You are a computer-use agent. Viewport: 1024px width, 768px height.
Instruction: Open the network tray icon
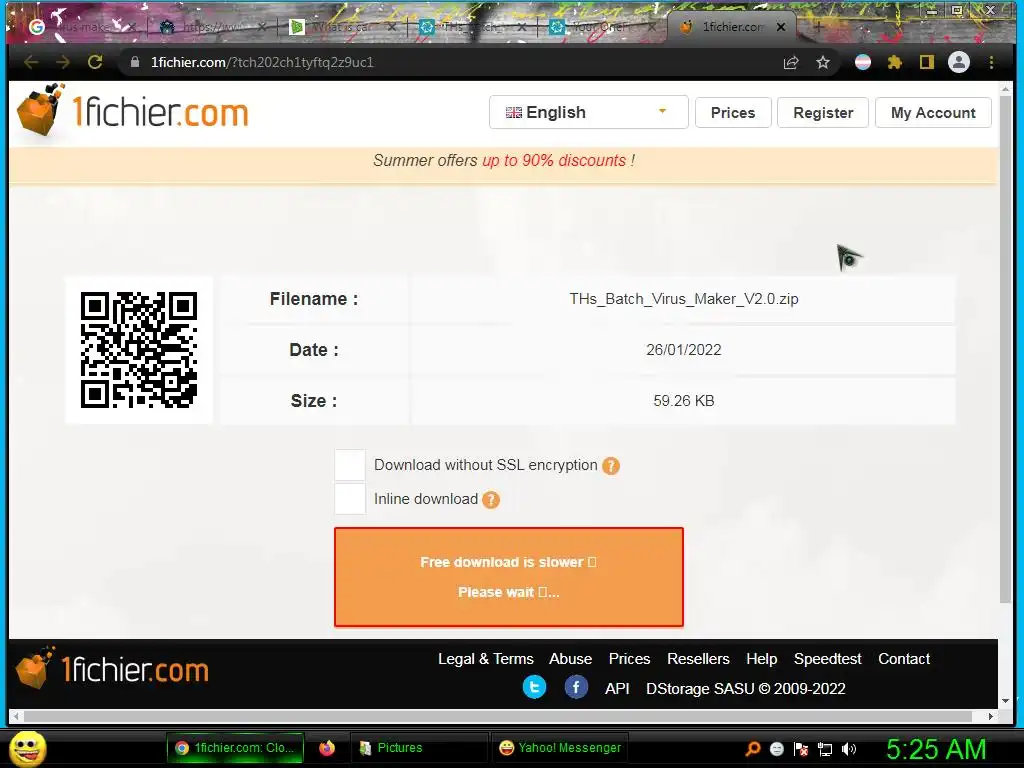pyautogui.click(x=825, y=749)
